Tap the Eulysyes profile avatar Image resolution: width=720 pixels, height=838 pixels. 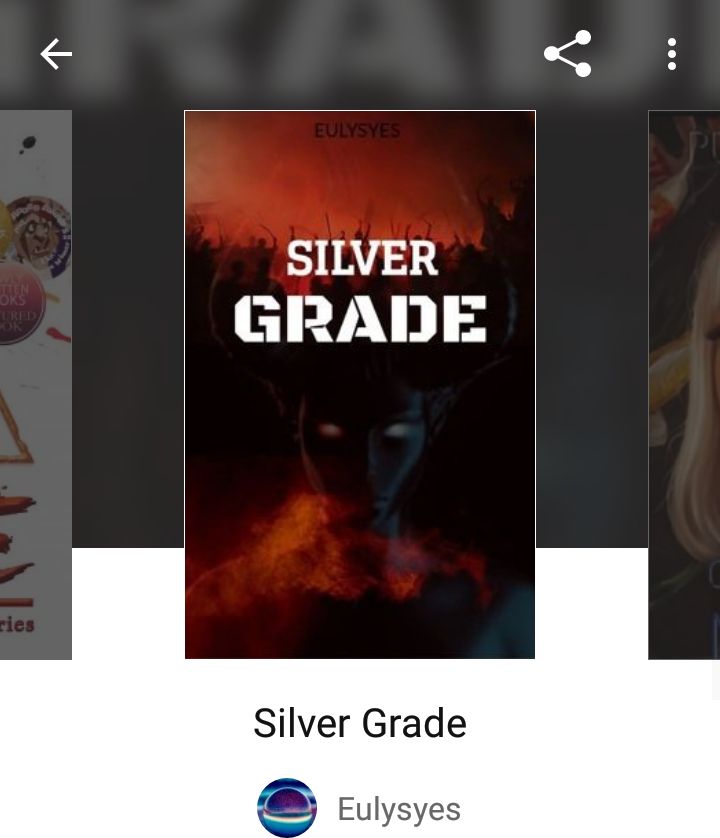[x=287, y=808]
